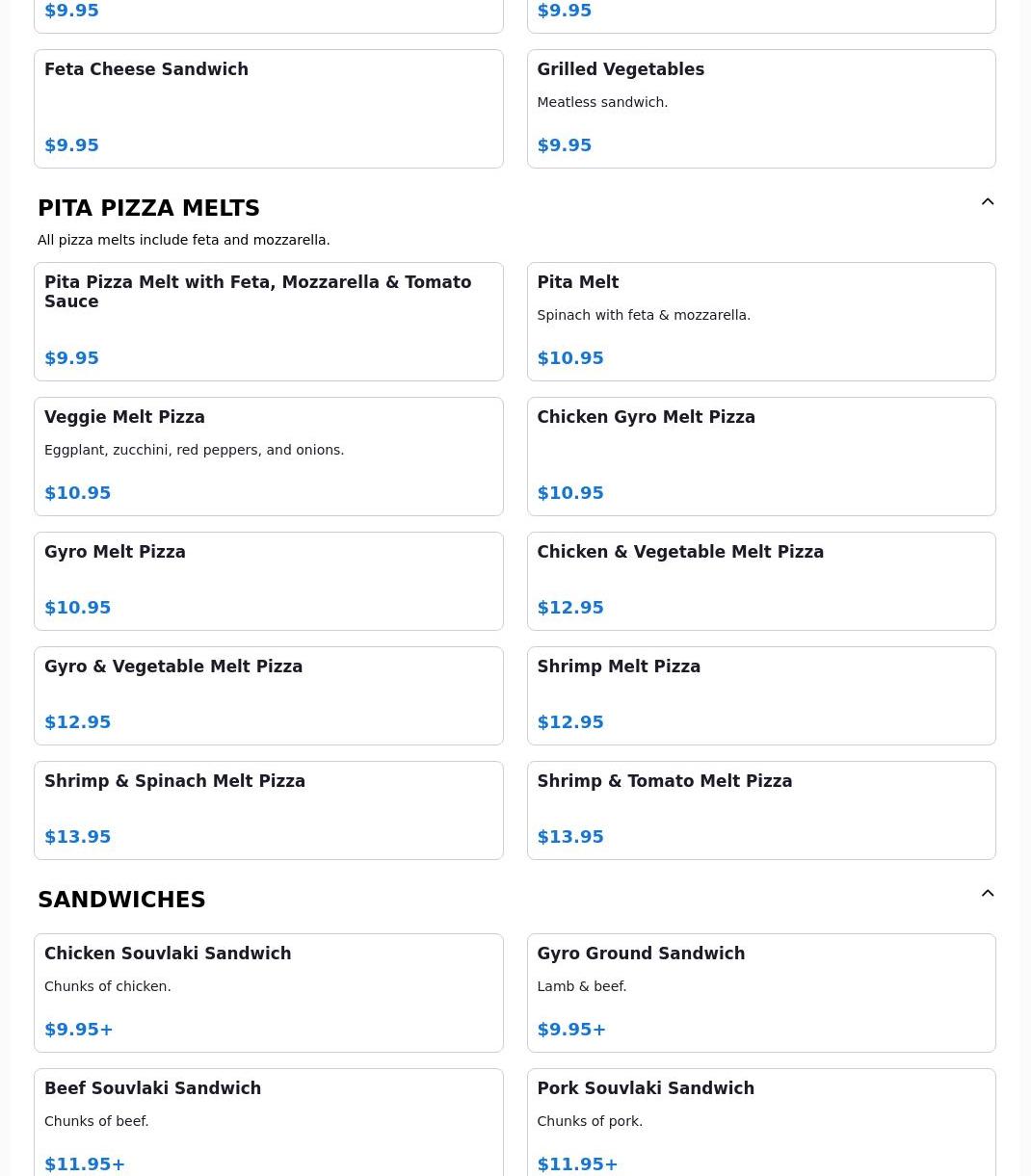Open the Feta Cheese Sandwich item

coord(268,109)
